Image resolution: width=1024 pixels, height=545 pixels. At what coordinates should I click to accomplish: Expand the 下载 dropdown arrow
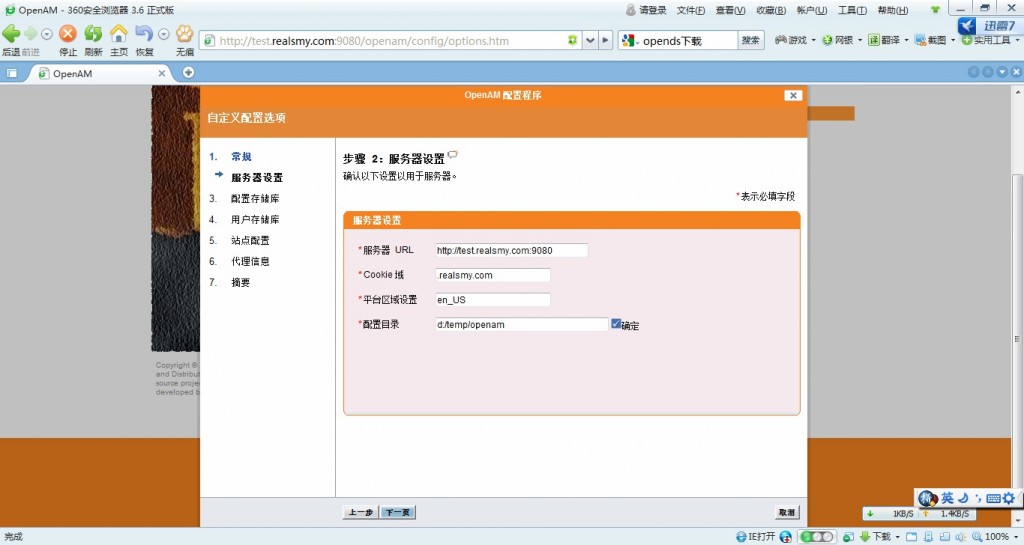pos(897,537)
